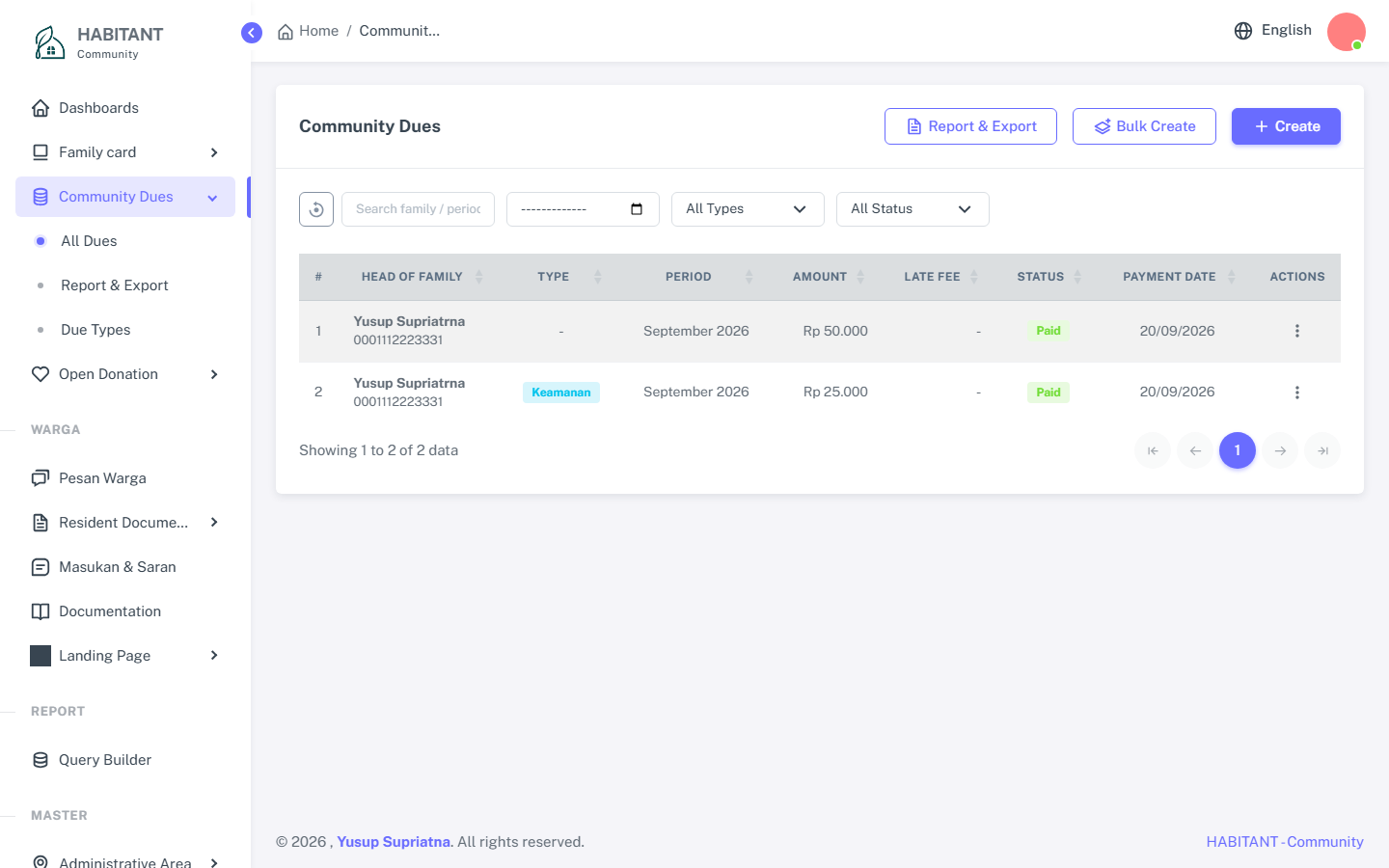
Task: Open the All Status filter dropdown
Action: pyautogui.click(x=912, y=209)
